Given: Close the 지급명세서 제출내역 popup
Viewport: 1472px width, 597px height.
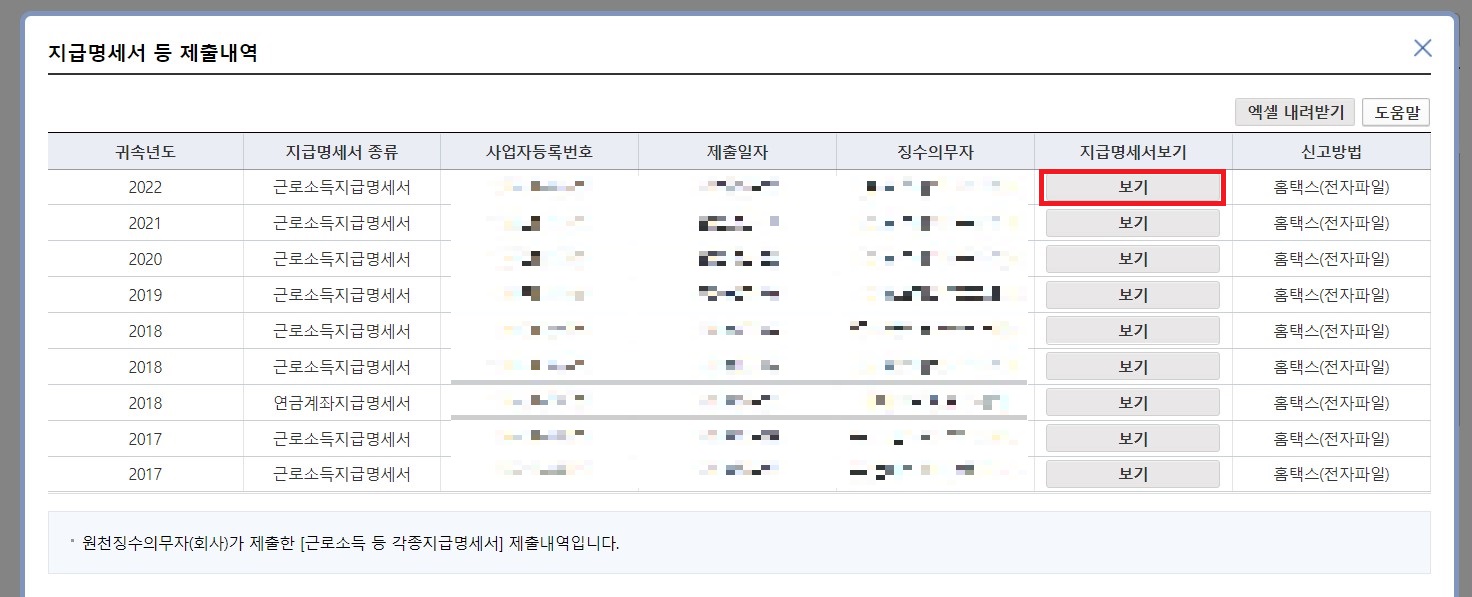Looking at the screenshot, I should click(x=1422, y=47).
